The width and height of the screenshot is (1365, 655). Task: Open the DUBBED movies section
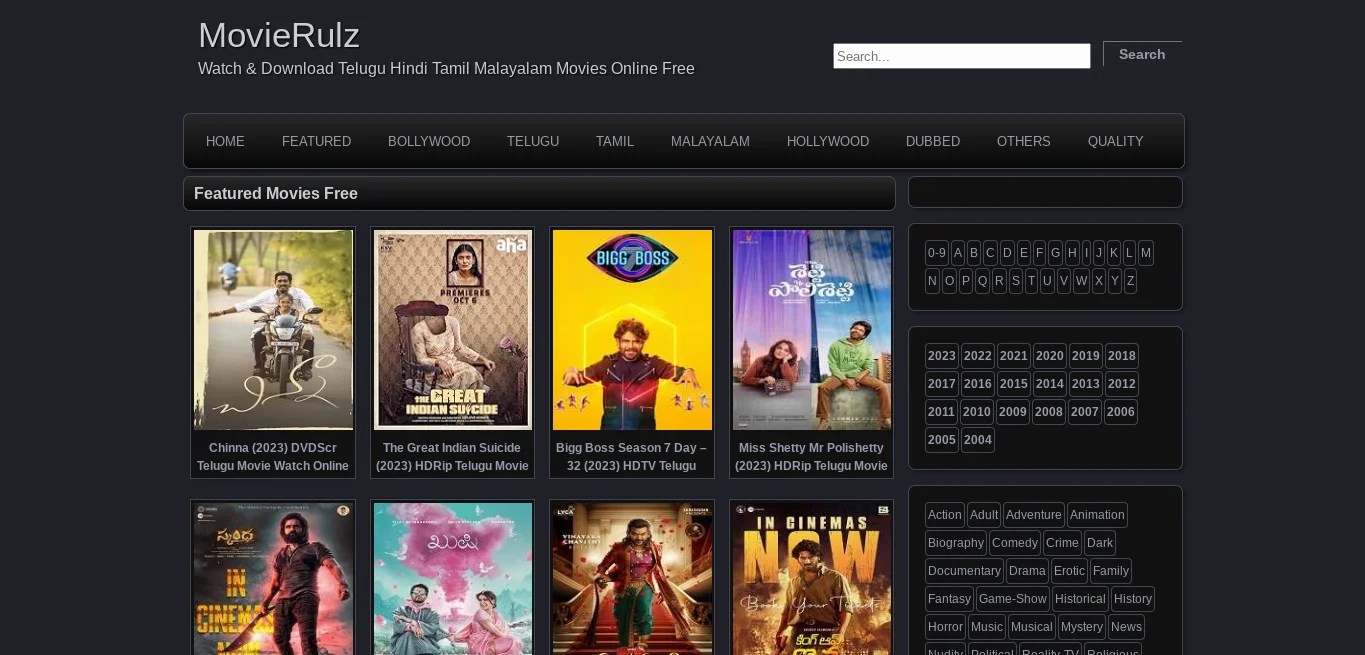click(932, 141)
